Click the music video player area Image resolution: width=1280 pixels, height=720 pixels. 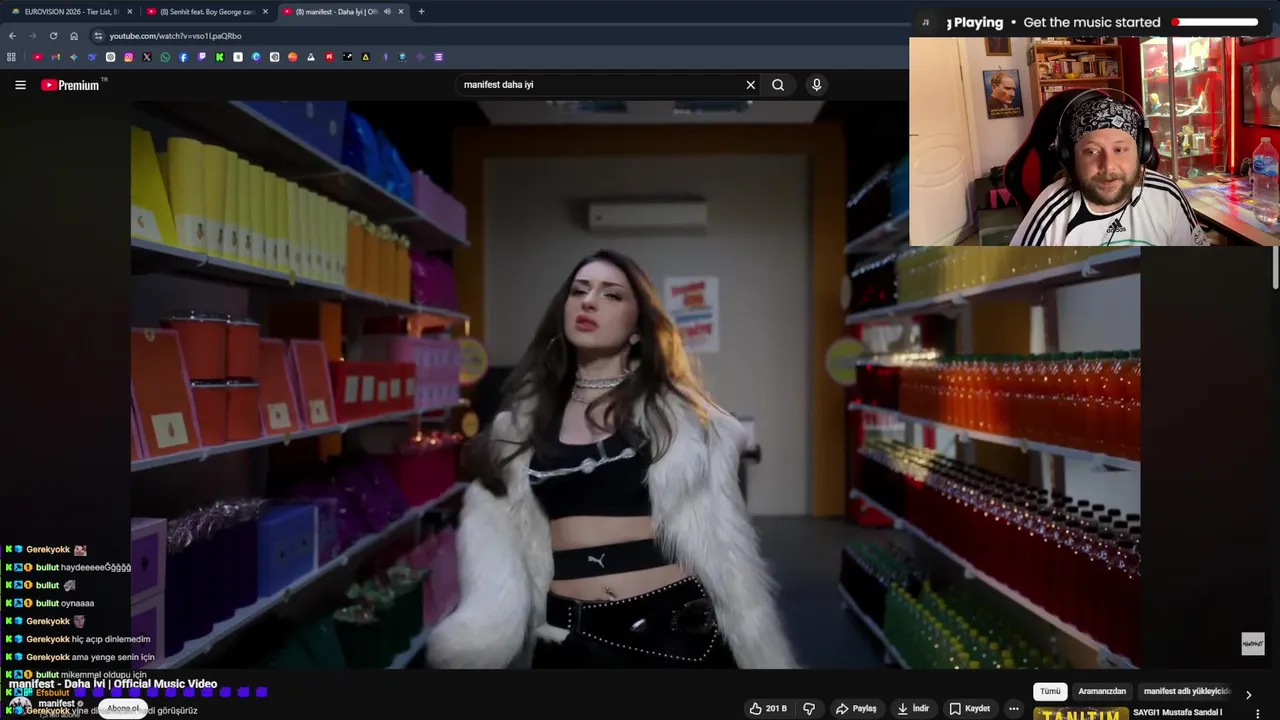point(635,385)
